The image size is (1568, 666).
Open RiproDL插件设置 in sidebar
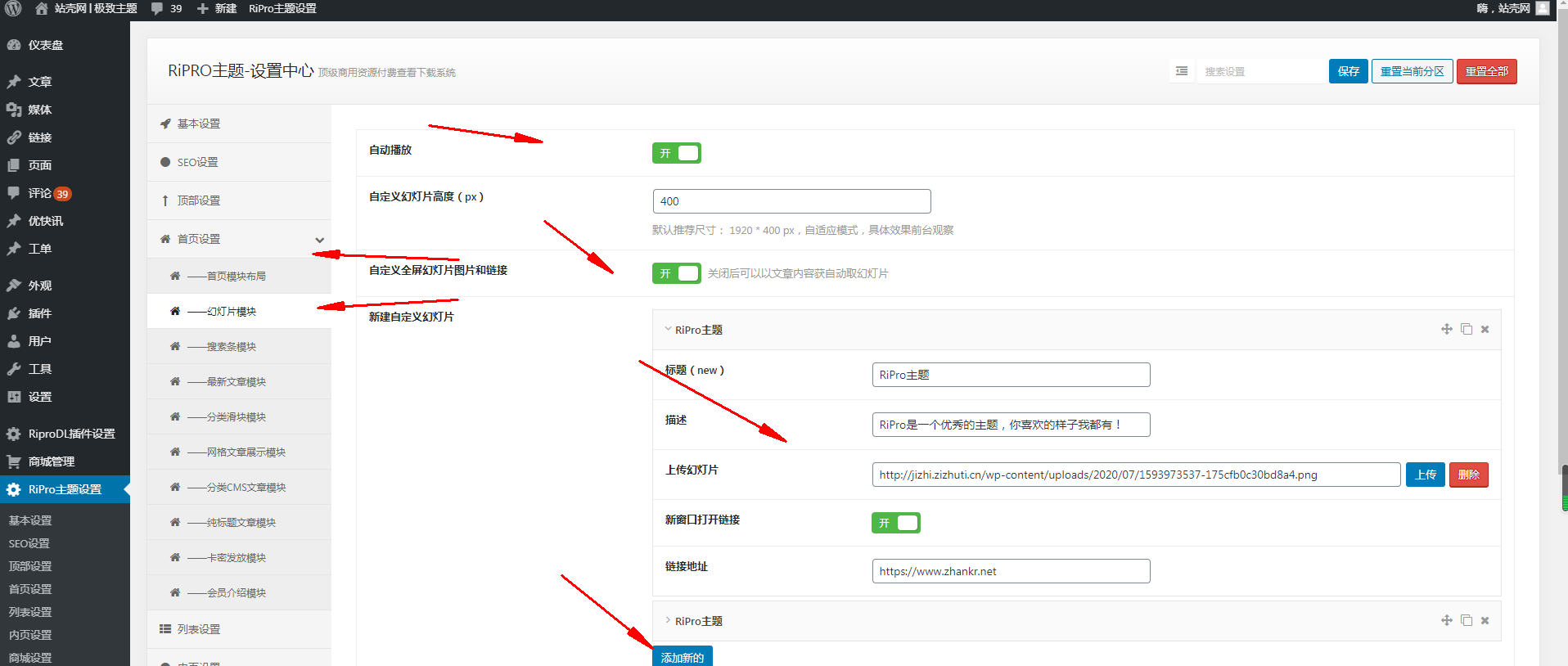[x=65, y=434]
